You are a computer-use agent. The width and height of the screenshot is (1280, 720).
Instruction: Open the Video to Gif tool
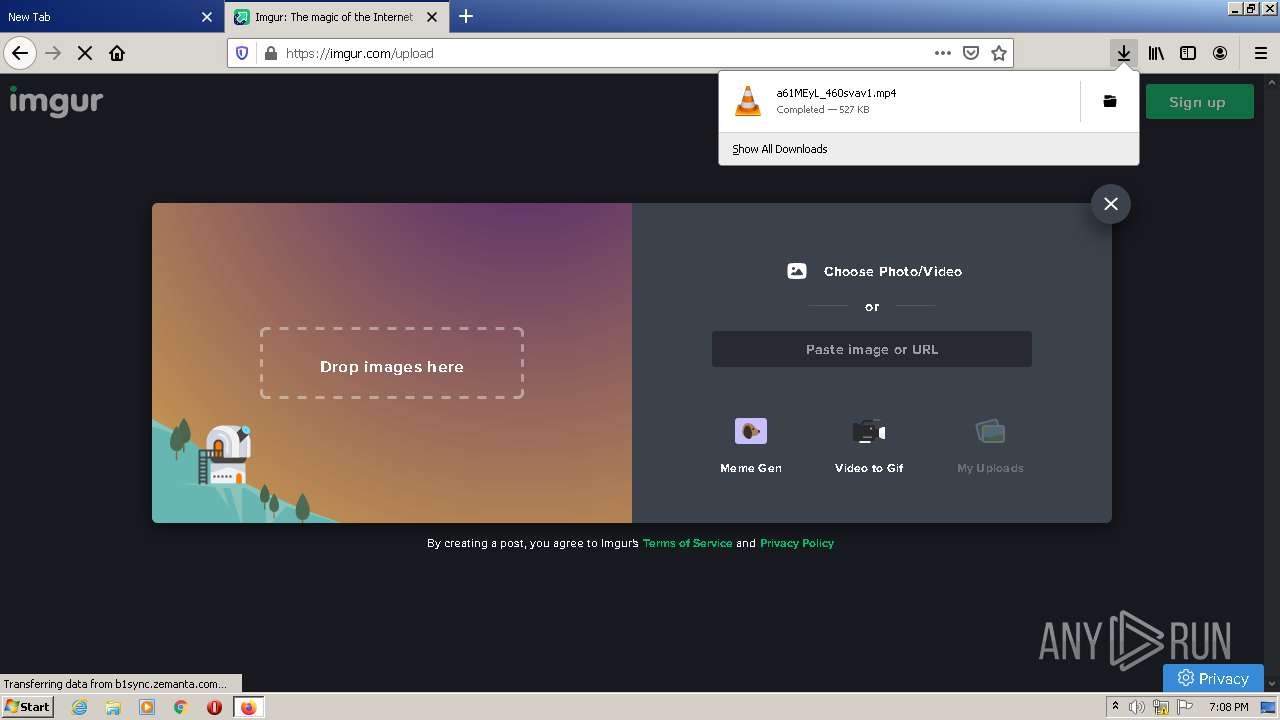coord(869,446)
